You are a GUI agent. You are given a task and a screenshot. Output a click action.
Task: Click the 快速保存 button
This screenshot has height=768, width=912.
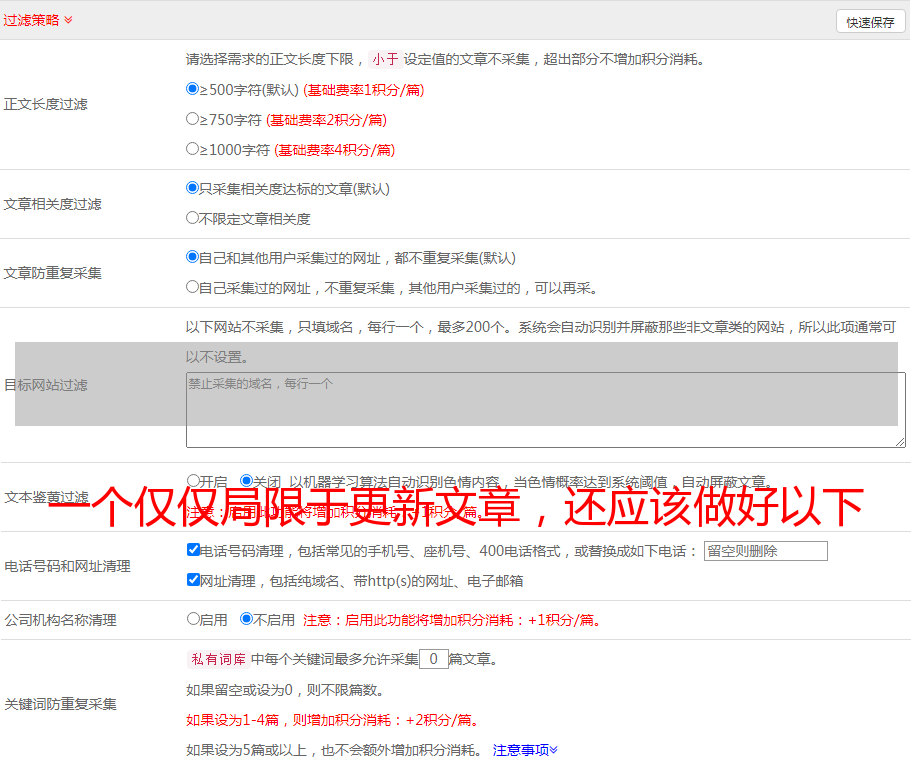coord(870,22)
